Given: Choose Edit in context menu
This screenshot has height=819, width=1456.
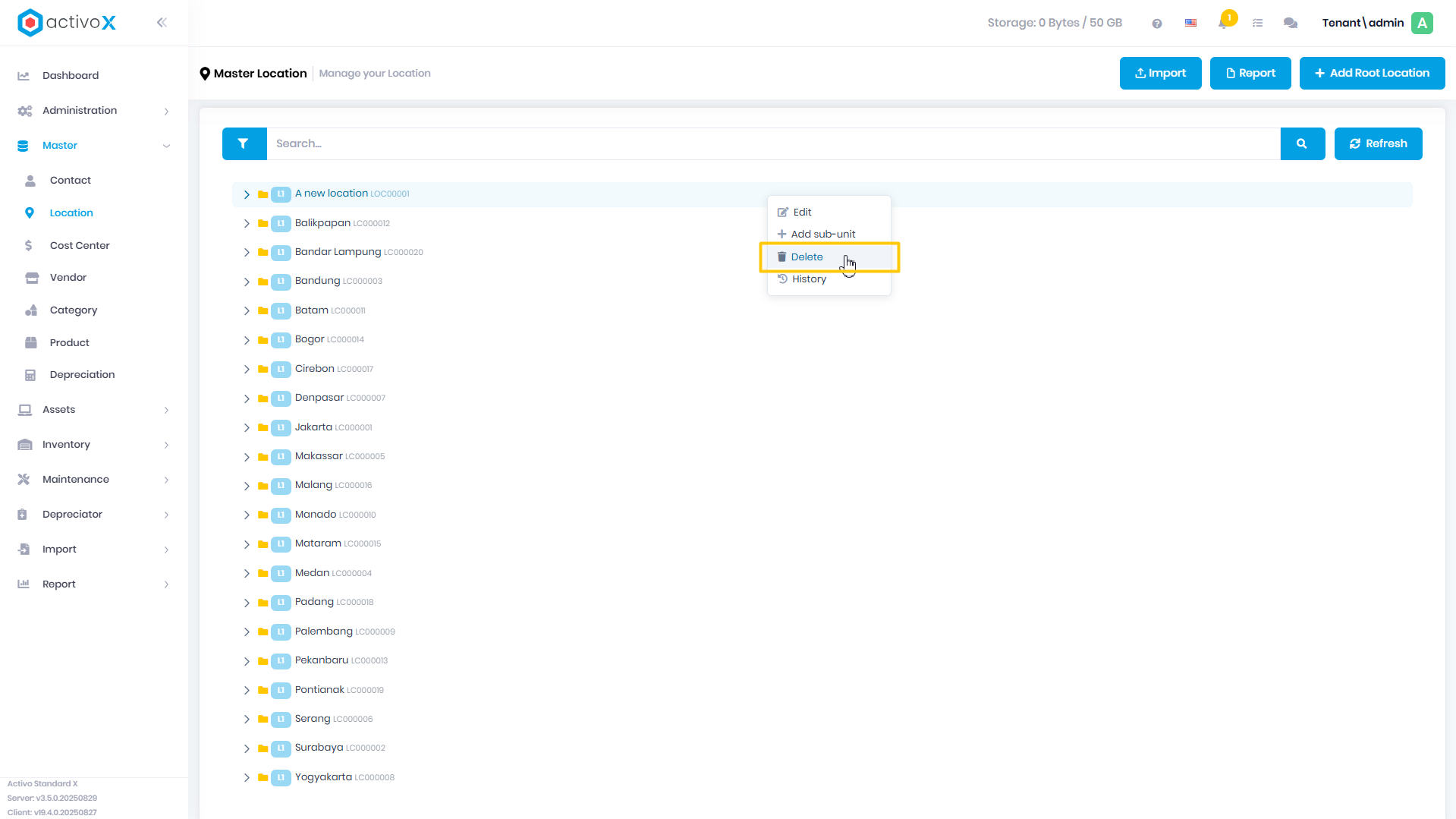Looking at the screenshot, I should 829,213.
